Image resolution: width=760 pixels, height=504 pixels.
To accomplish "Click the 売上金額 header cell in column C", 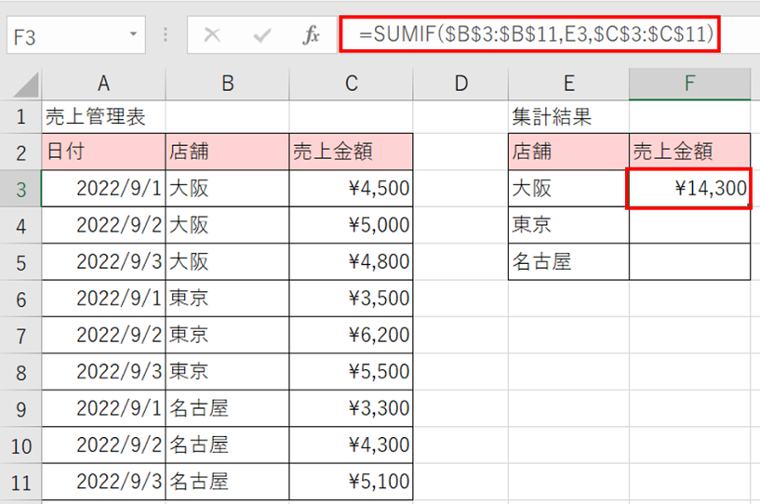I will click(351, 152).
